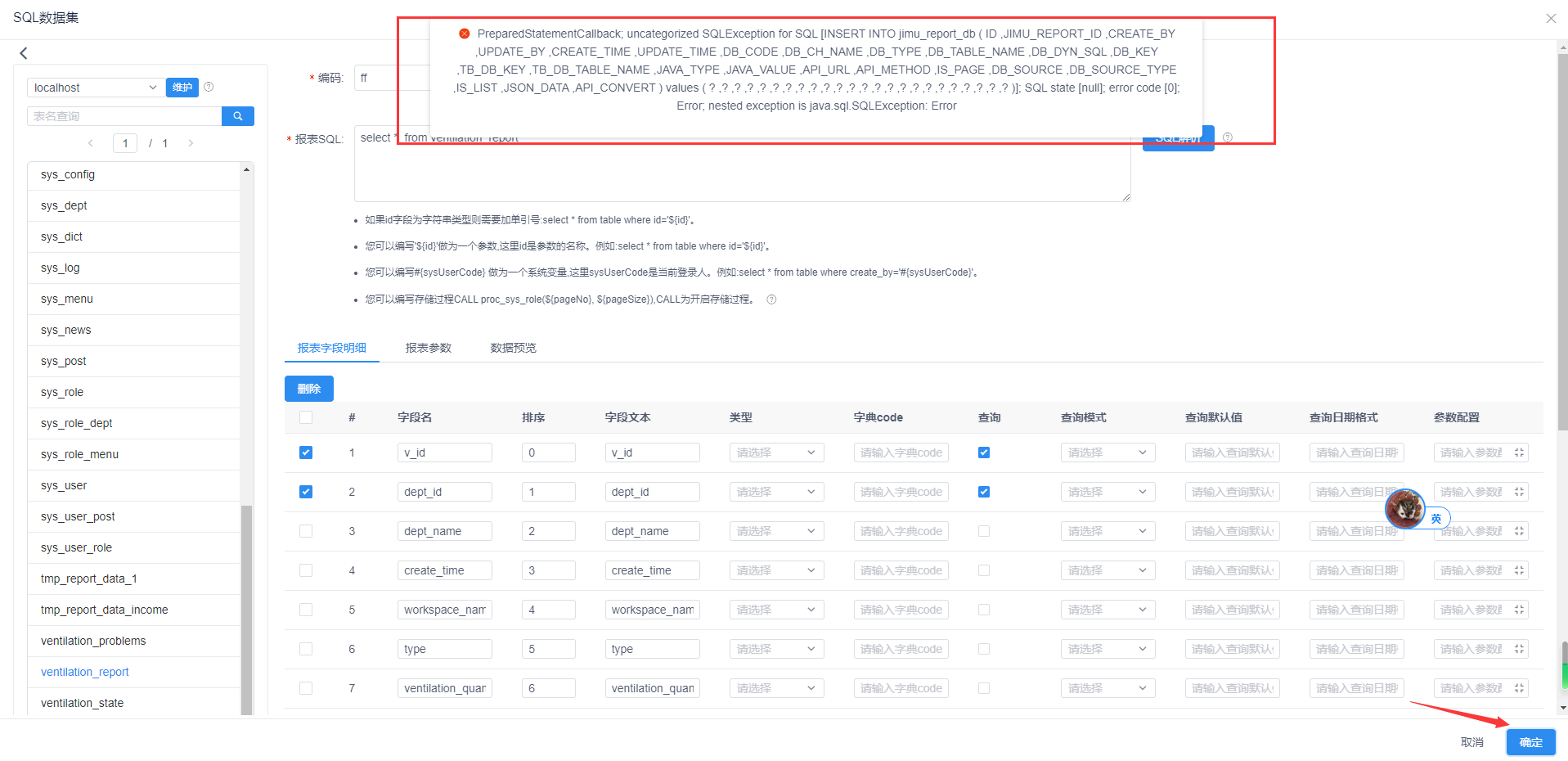Select the row checkbox for dept_name
Image resolution: width=1568 pixels, height=761 pixels.
306,531
